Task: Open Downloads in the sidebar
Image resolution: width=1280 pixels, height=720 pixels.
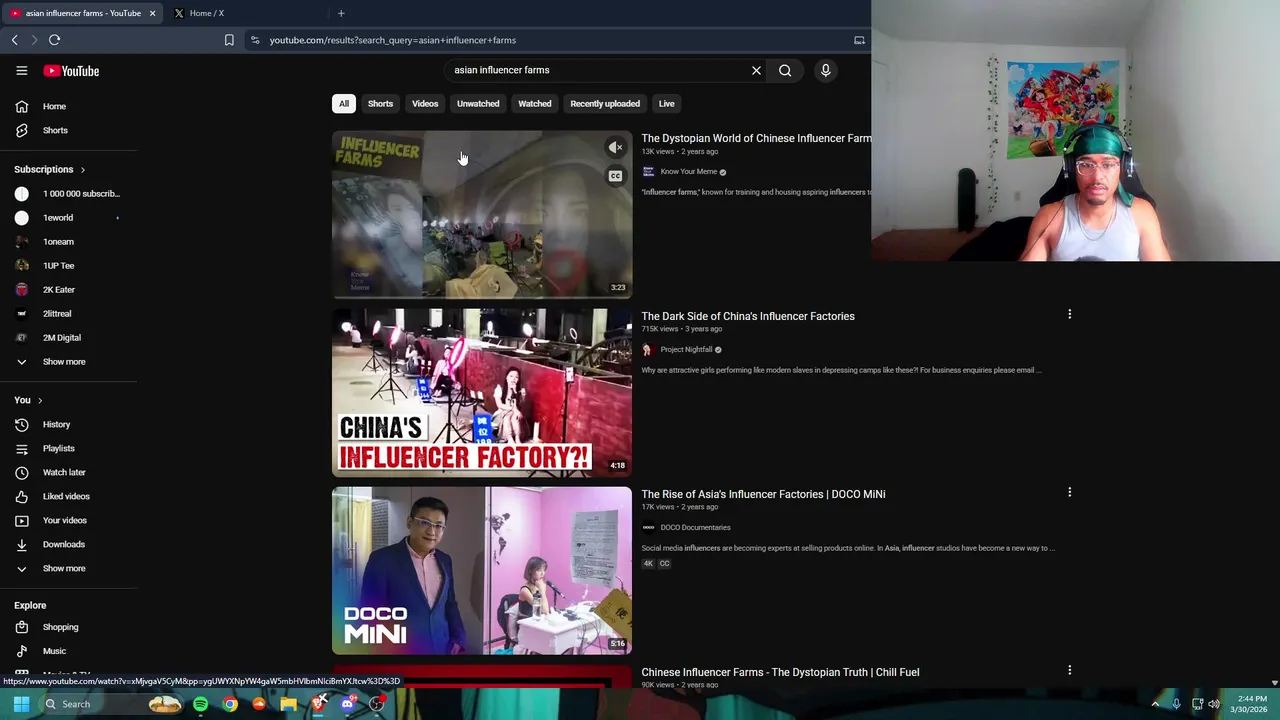Action: tap(63, 544)
